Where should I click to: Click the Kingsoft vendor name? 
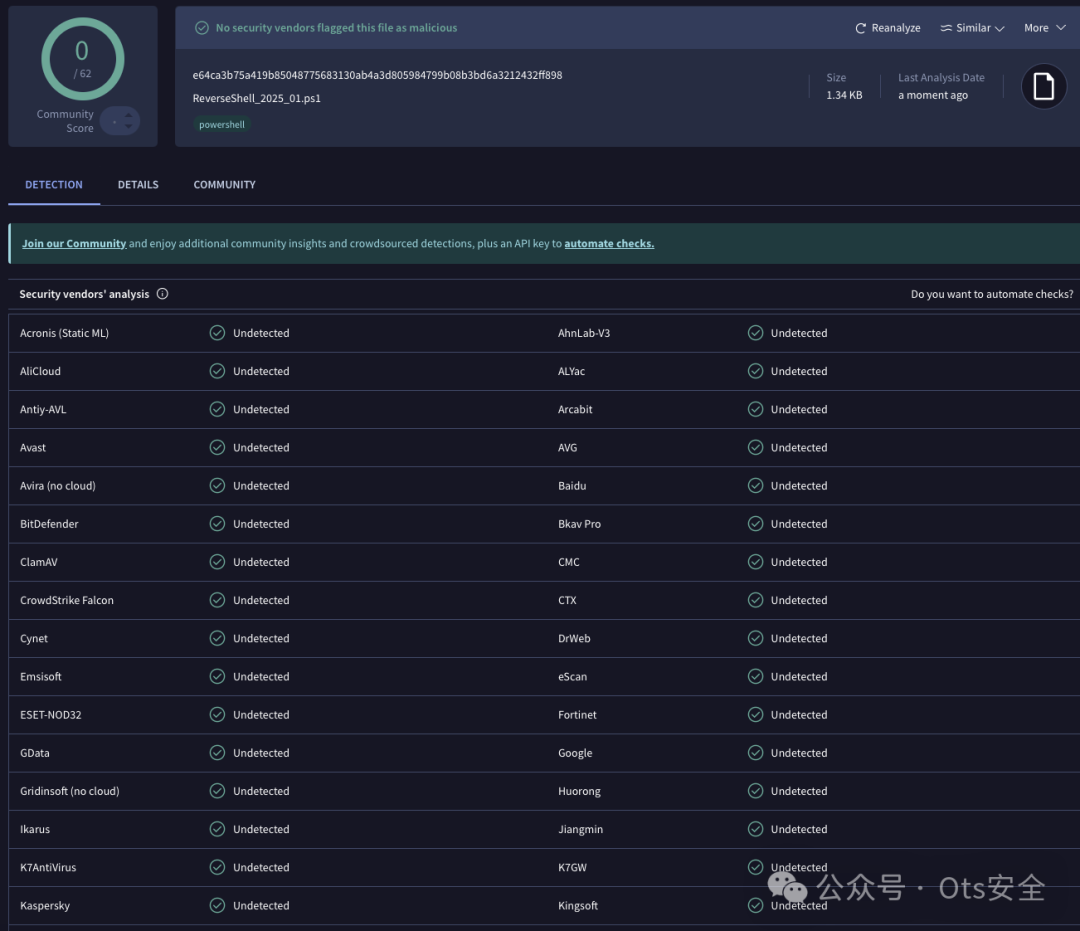pyautogui.click(x=578, y=906)
